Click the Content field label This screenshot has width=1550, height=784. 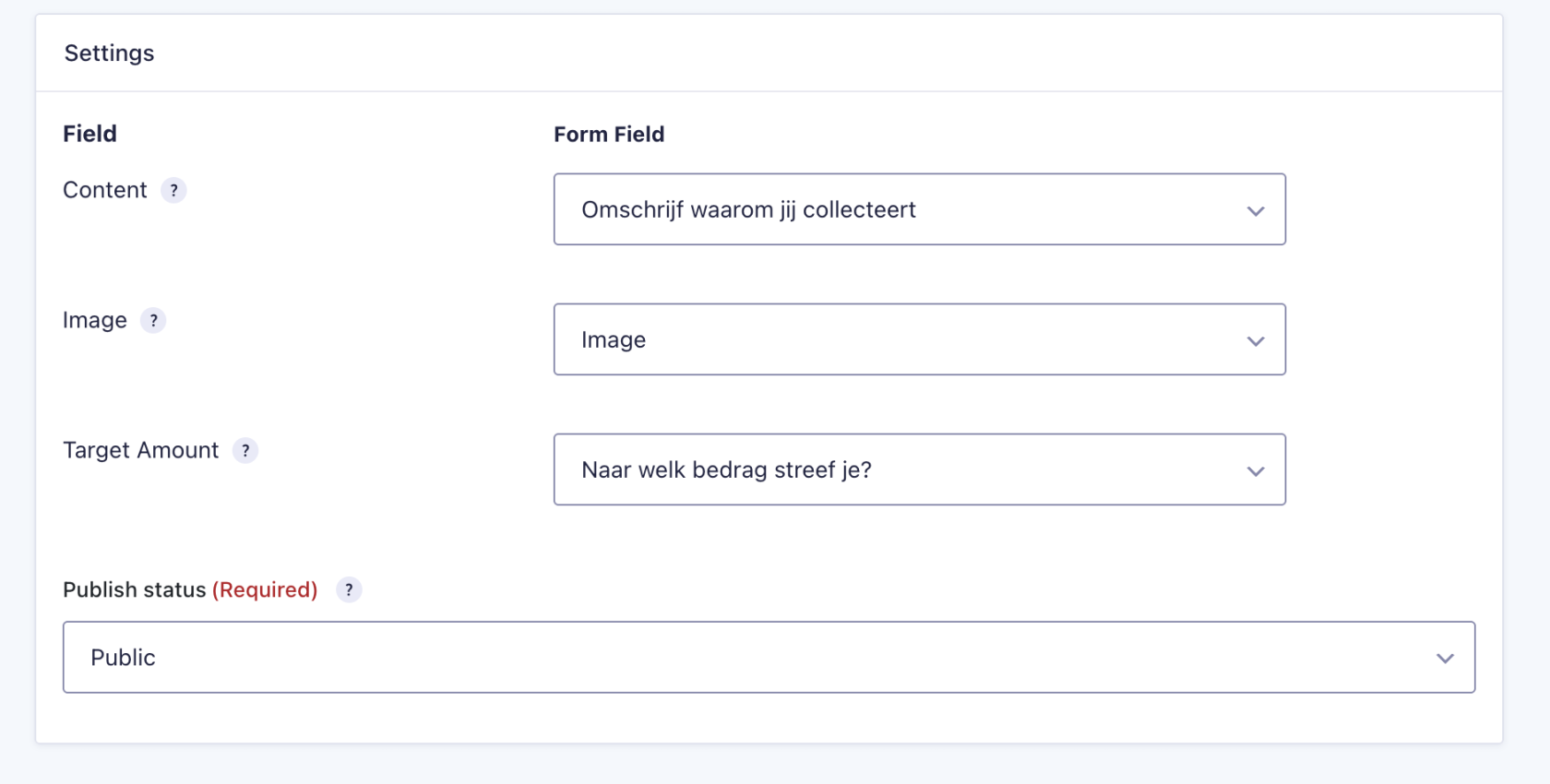104,190
